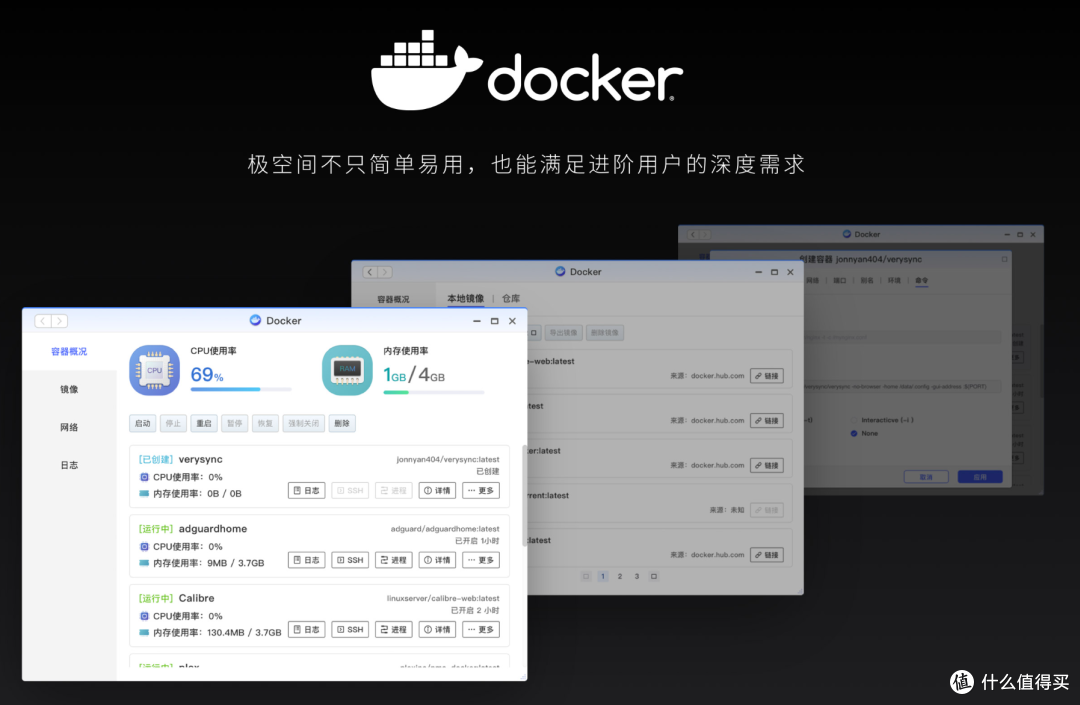Select 容器概况 in middle window sidebar
Screen dimensions: 1080x705
[393, 299]
